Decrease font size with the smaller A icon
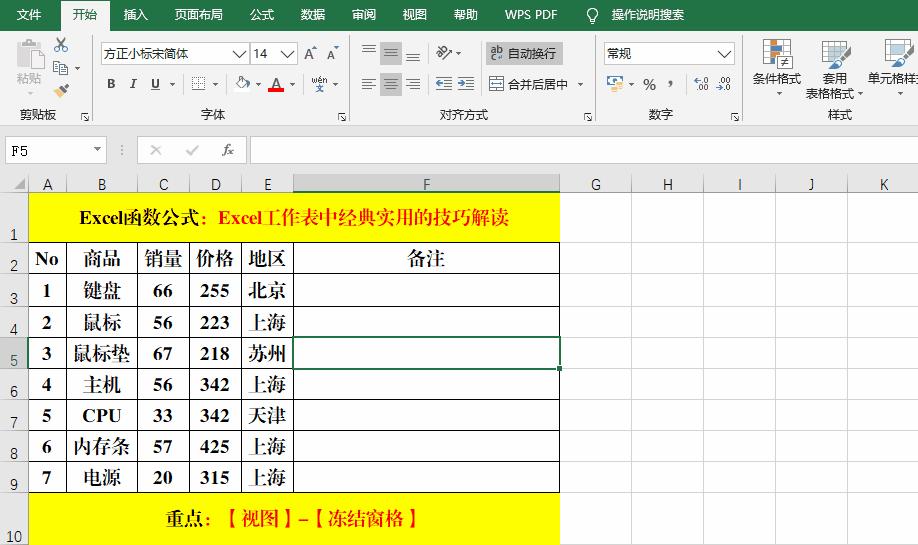This screenshot has height=545, width=918. pyautogui.click(x=333, y=54)
